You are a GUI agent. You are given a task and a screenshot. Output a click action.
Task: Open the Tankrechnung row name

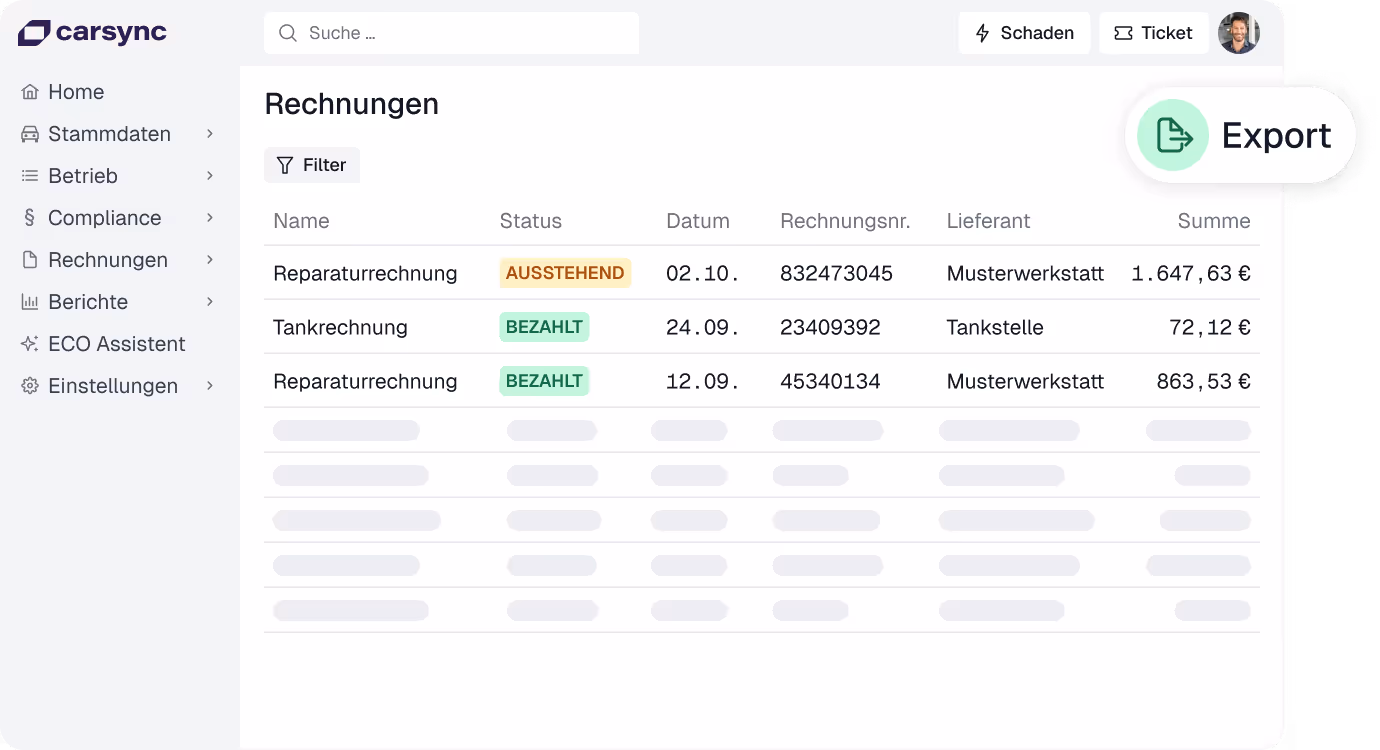point(340,327)
